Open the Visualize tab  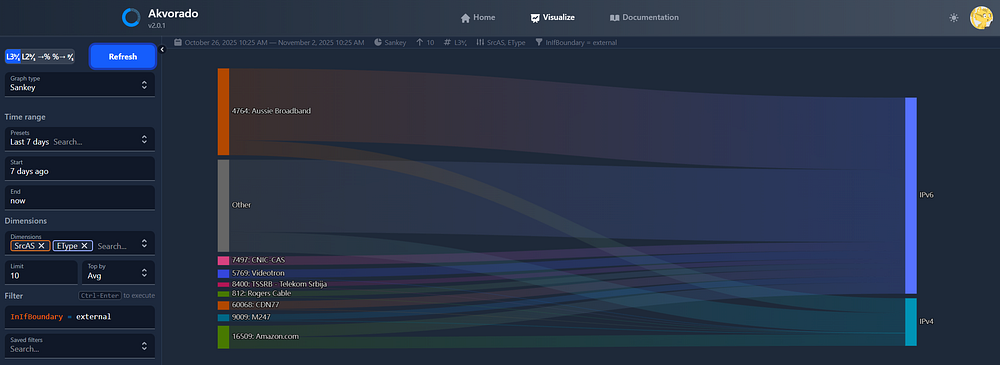coord(552,18)
